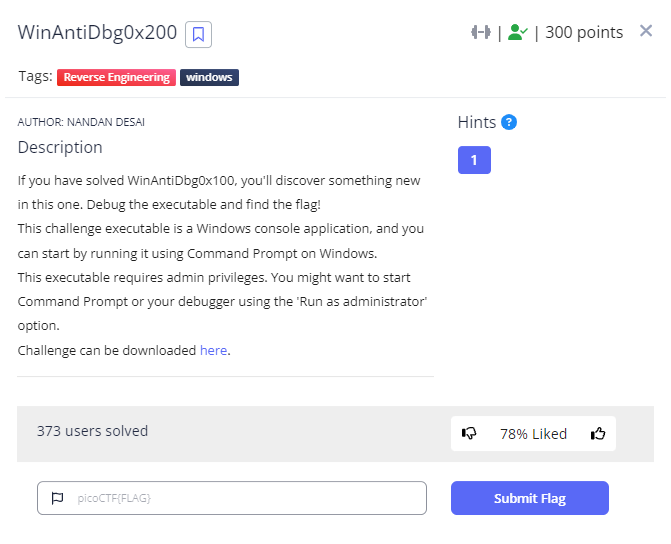The image size is (671, 544).
Task: Click the Hints heading
Action: 476,122
